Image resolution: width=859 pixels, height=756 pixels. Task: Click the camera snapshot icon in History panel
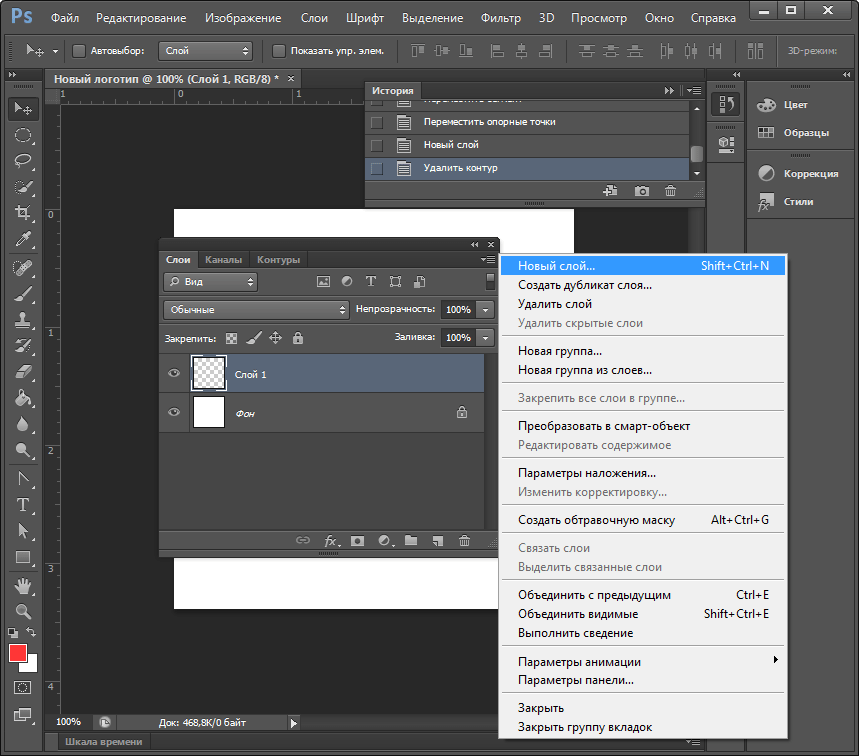pos(642,191)
